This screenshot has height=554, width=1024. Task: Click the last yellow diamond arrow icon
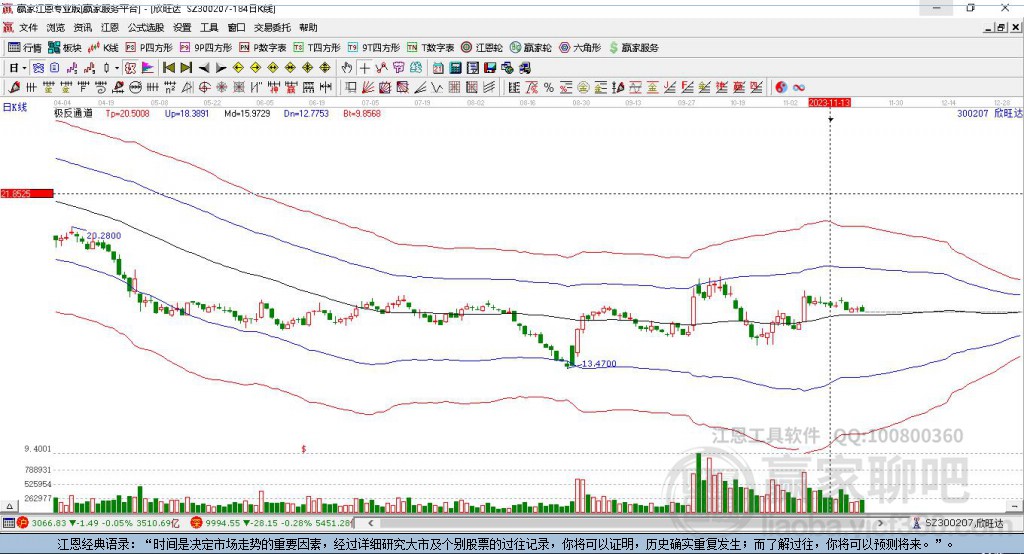[x=325, y=68]
